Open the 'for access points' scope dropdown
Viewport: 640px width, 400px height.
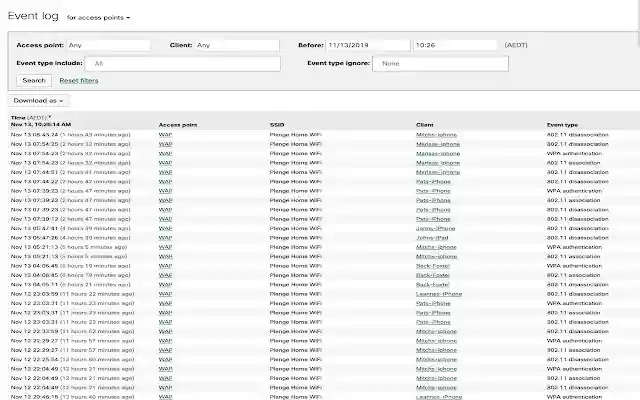click(98, 18)
